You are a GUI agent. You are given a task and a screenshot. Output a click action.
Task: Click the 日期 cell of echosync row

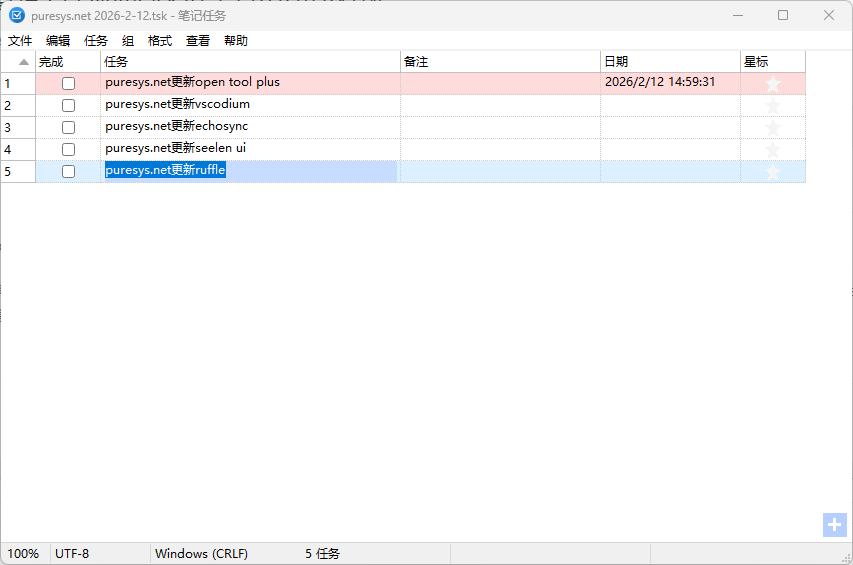[x=670, y=128]
